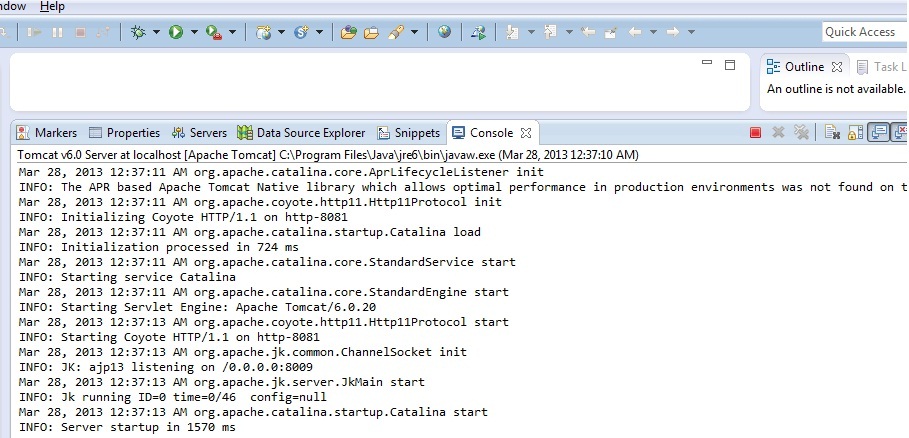Click the Open Task folder icon
The height and width of the screenshot is (438, 909).
coord(371,32)
